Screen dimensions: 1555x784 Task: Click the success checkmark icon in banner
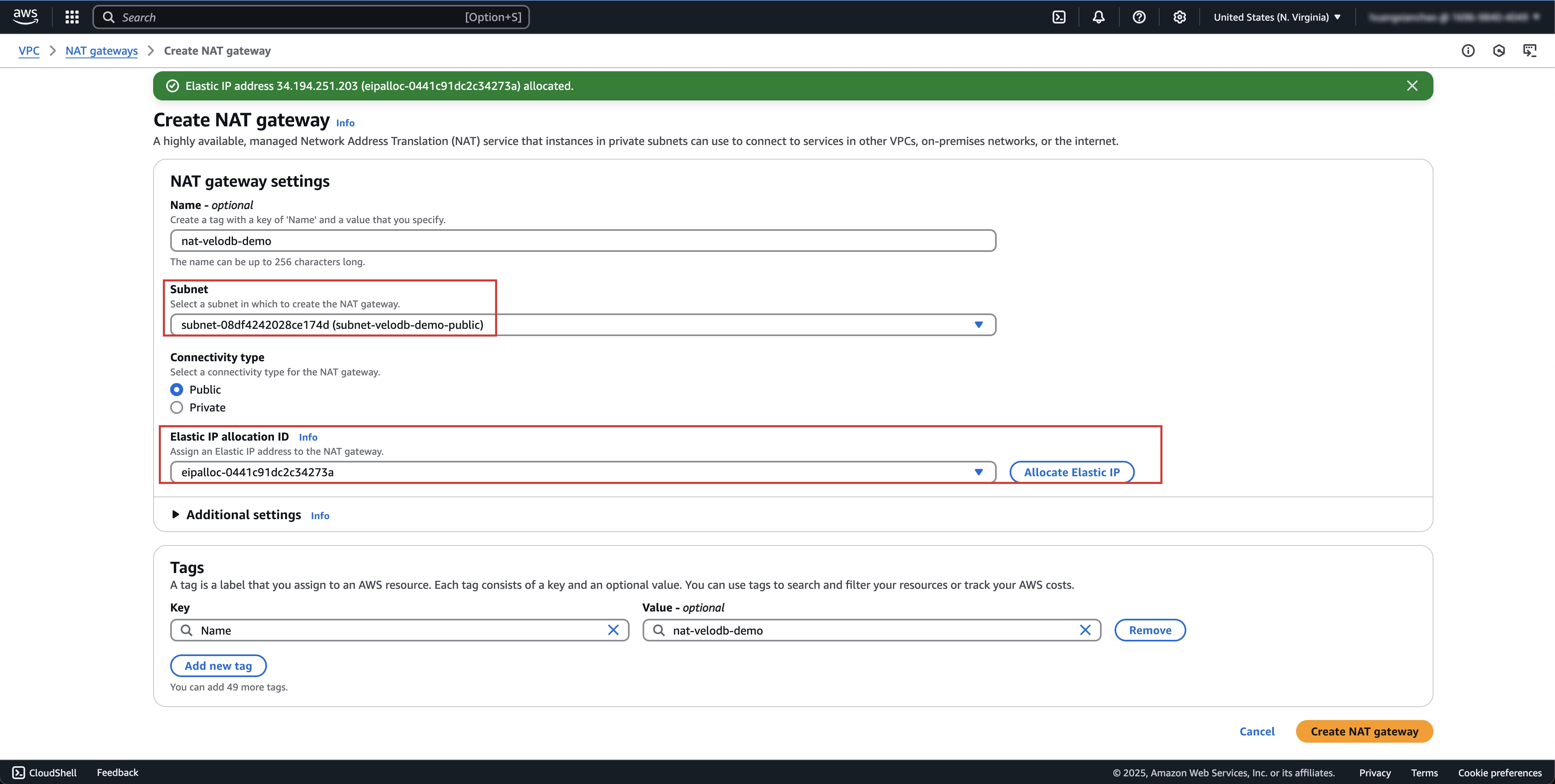tap(173, 86)
